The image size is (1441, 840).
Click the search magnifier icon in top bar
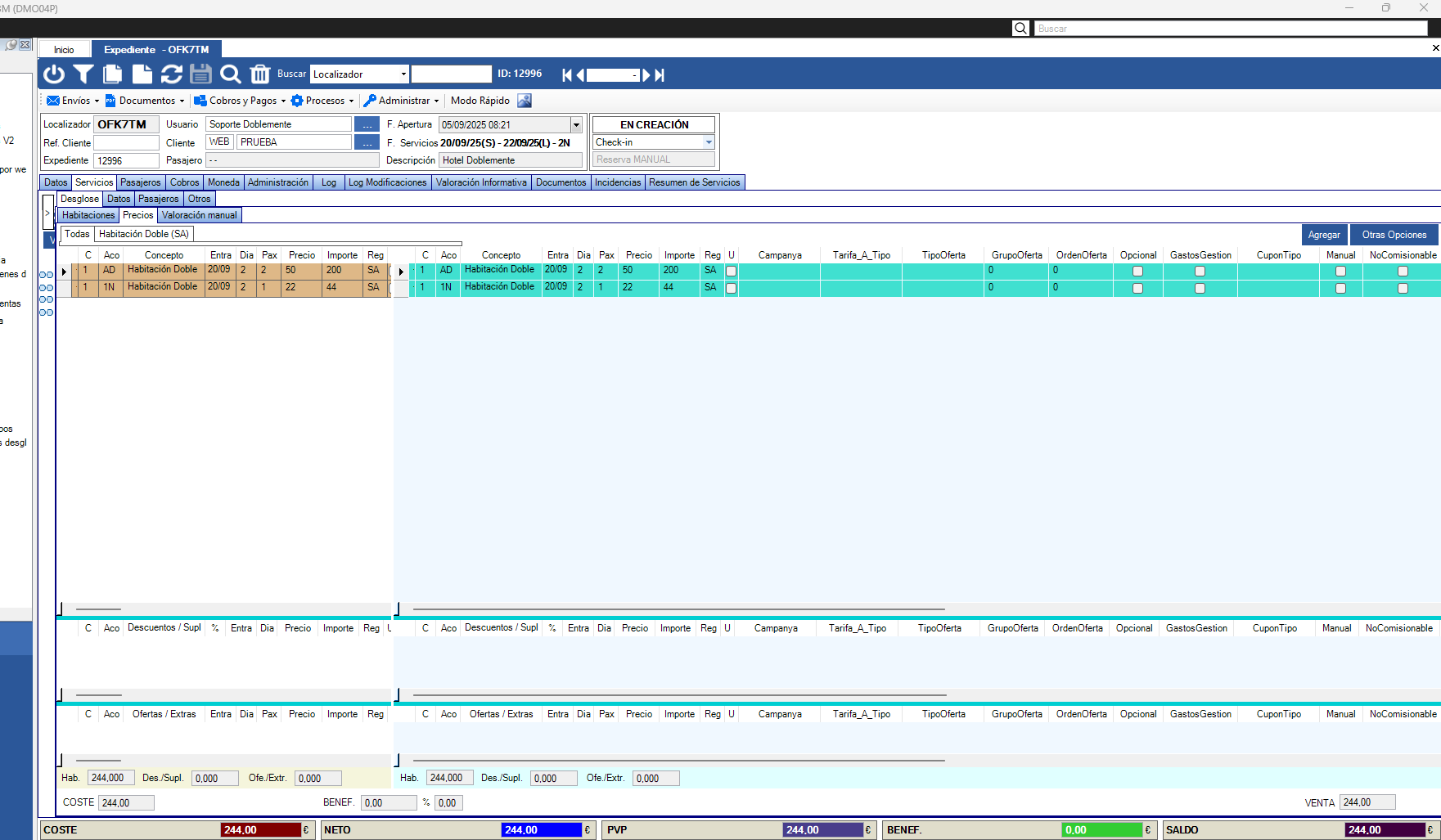pyautogui.click(x=1020, y=29)
